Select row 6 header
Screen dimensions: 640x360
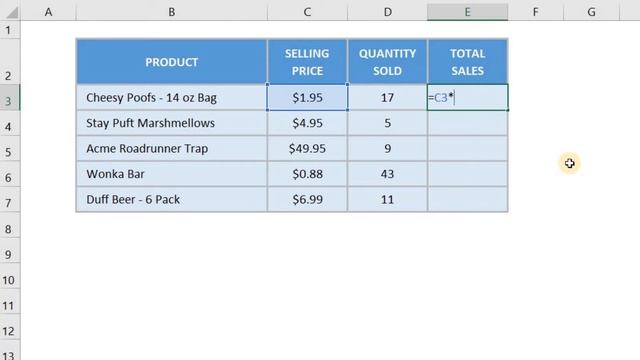click(x=10, y=174)
